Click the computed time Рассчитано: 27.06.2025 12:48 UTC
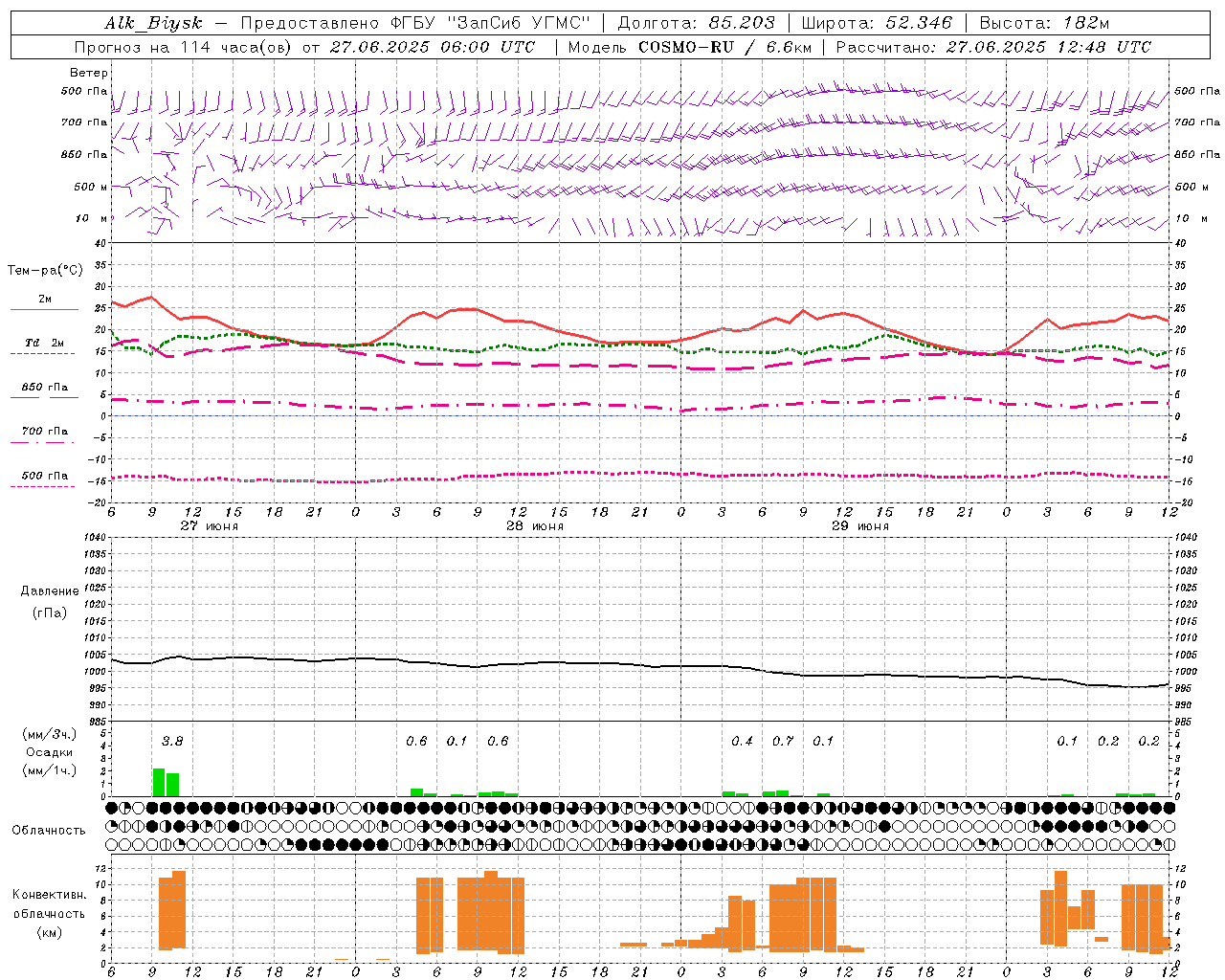This screenshot has height=980, width=1225. (993, 47)
